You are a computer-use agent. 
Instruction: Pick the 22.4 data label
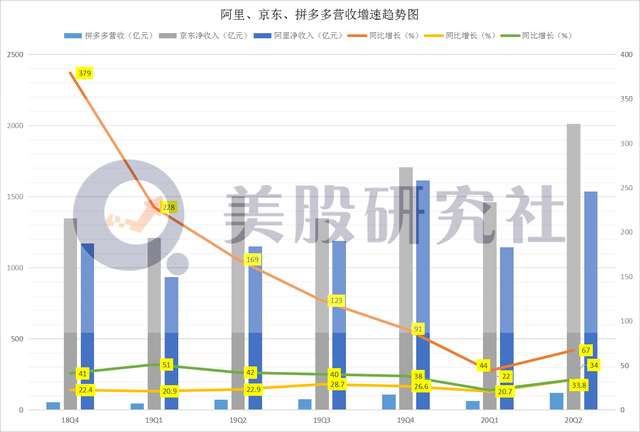pyautogui.click(x=85, y=390)
